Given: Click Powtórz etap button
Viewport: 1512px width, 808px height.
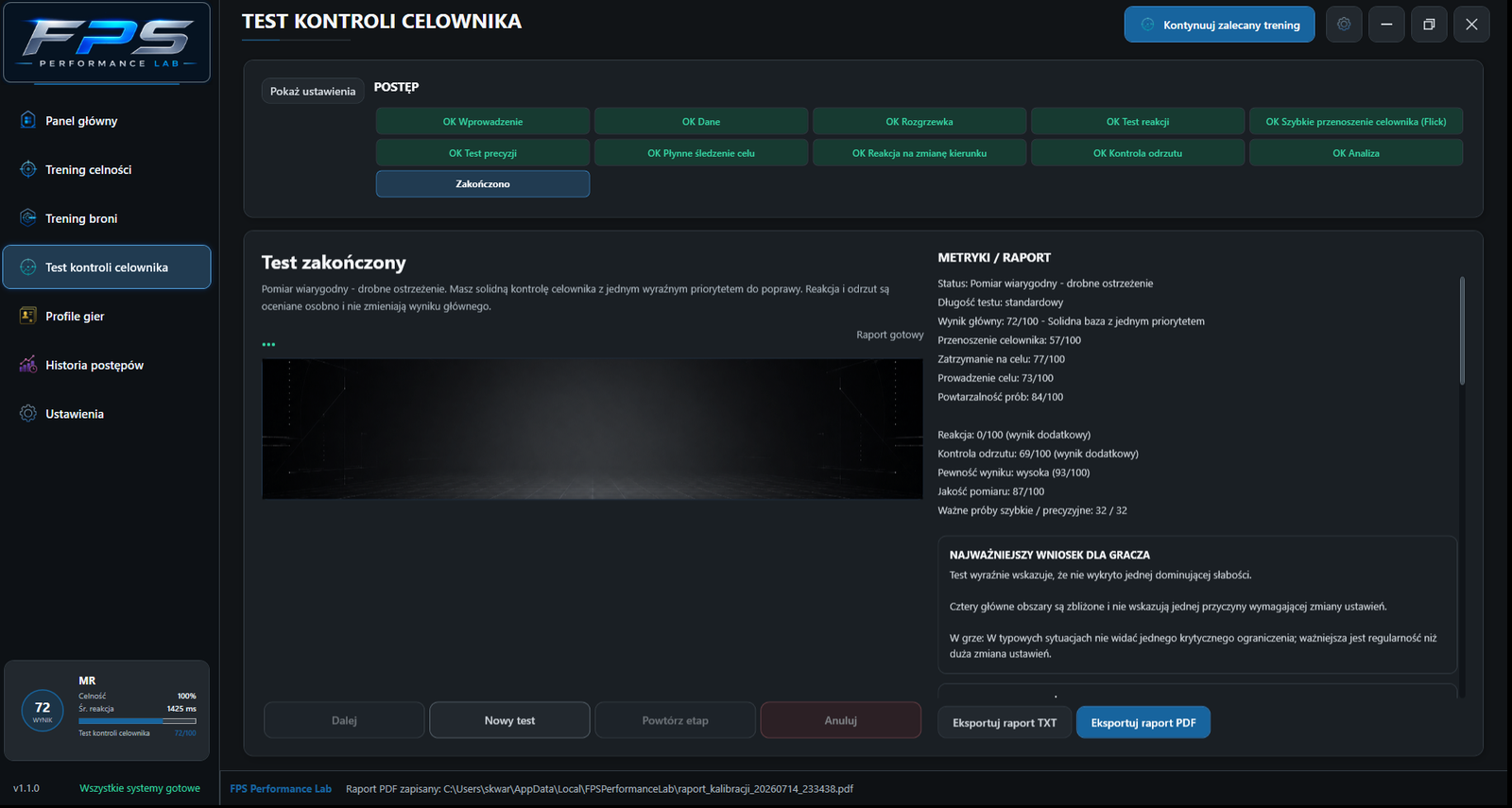Looking at the screenshot, I should point(675,720).
